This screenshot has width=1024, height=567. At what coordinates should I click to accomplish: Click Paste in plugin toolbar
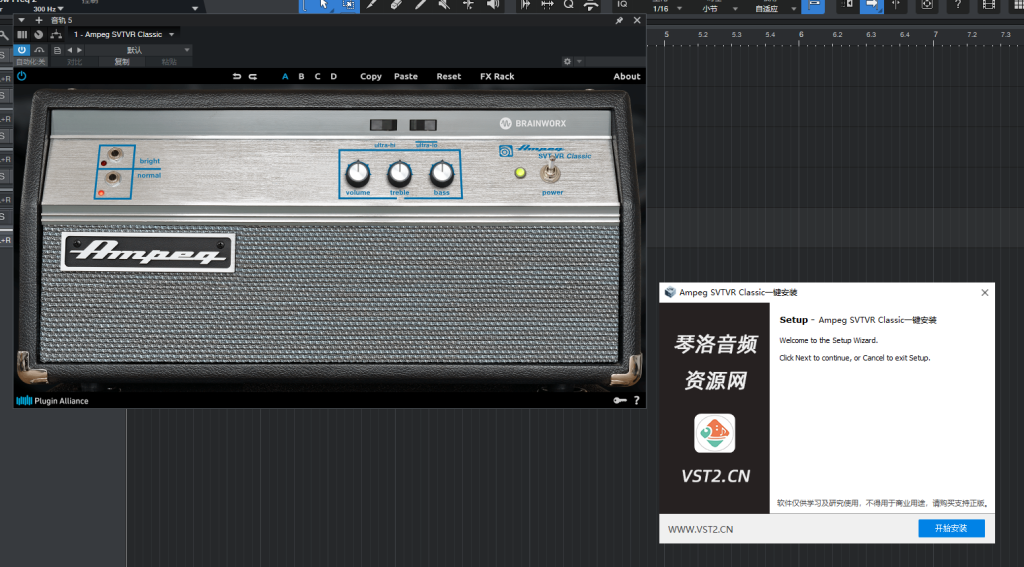click(406, 76)
